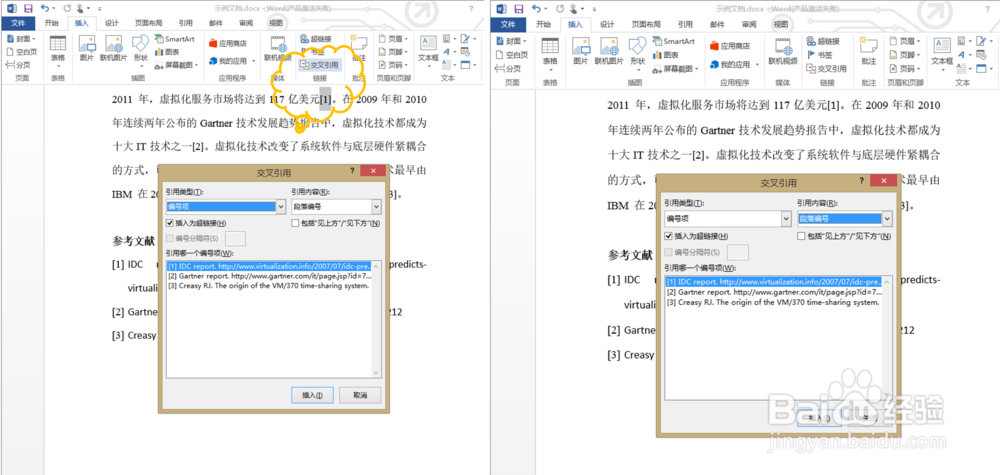Select [2] Gartner report item in right dialog

[x=774, y=291]
